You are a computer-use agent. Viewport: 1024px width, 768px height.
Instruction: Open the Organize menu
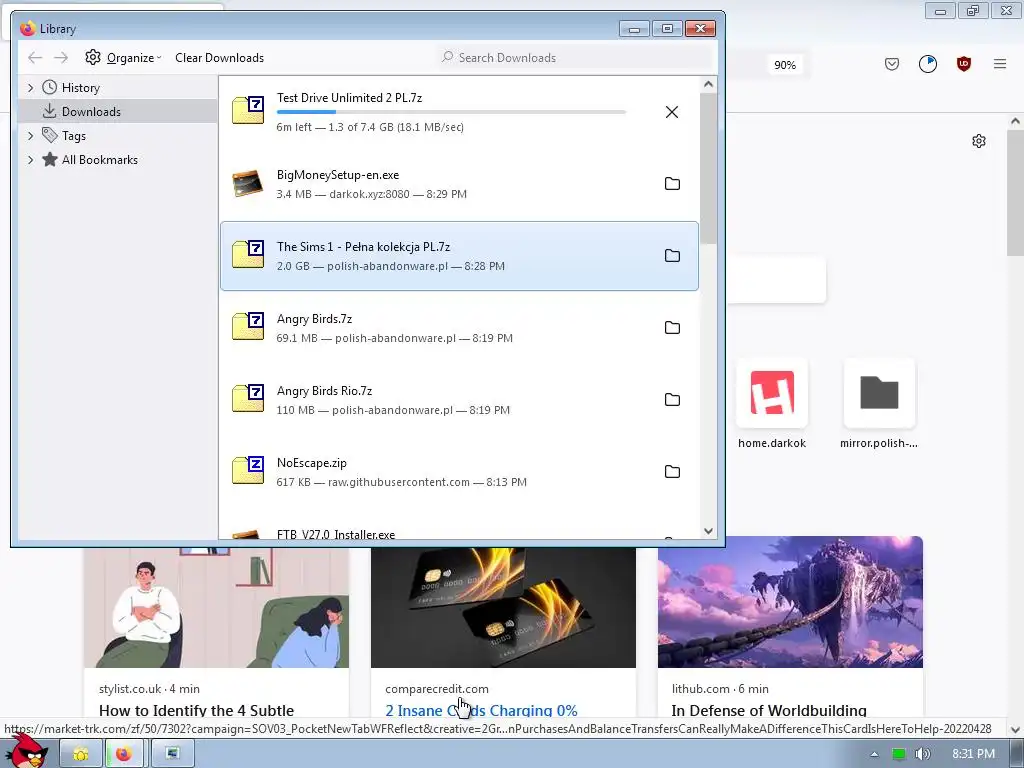pos(123,57)
